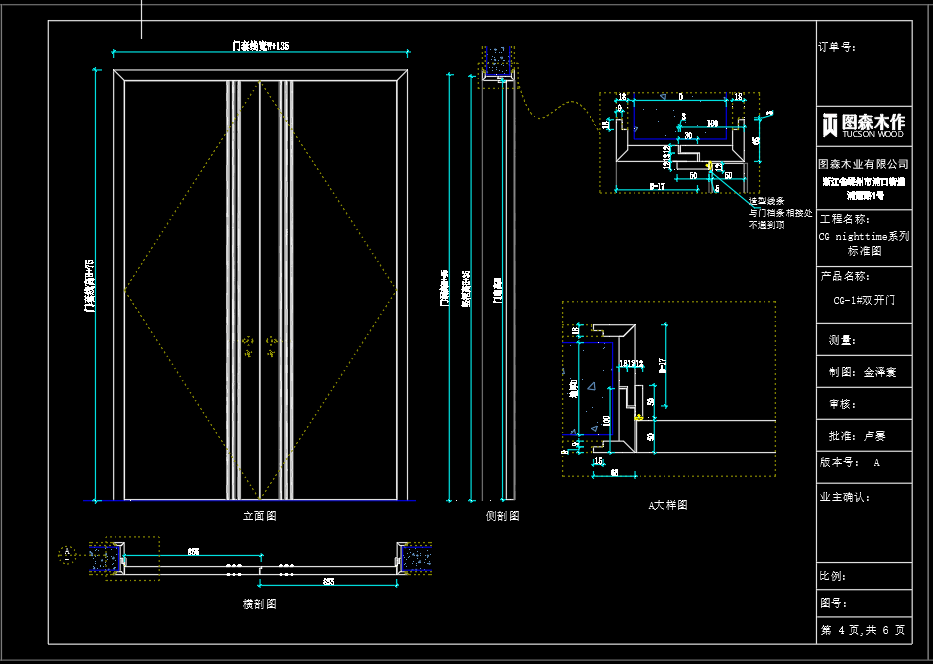This screenshot has width=933, height=664.
Task: Click the 图森木业有限公司 company name text
Action: (863, 163)
